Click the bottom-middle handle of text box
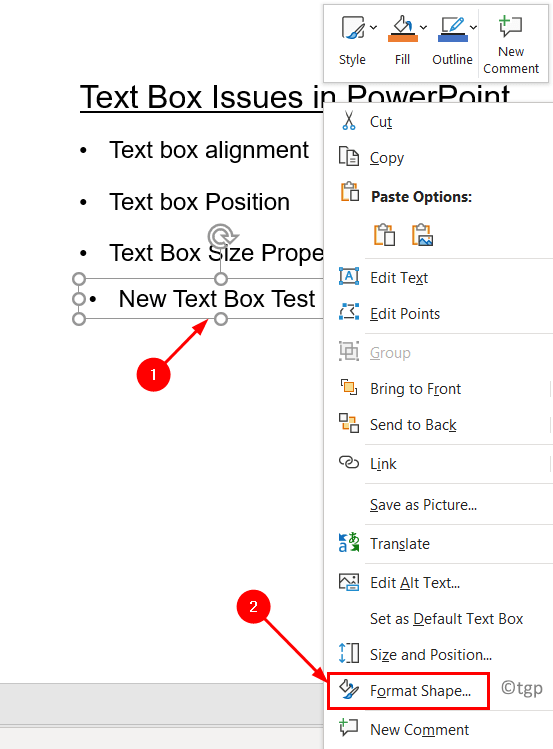553x749 pixels. click(221, 319)
